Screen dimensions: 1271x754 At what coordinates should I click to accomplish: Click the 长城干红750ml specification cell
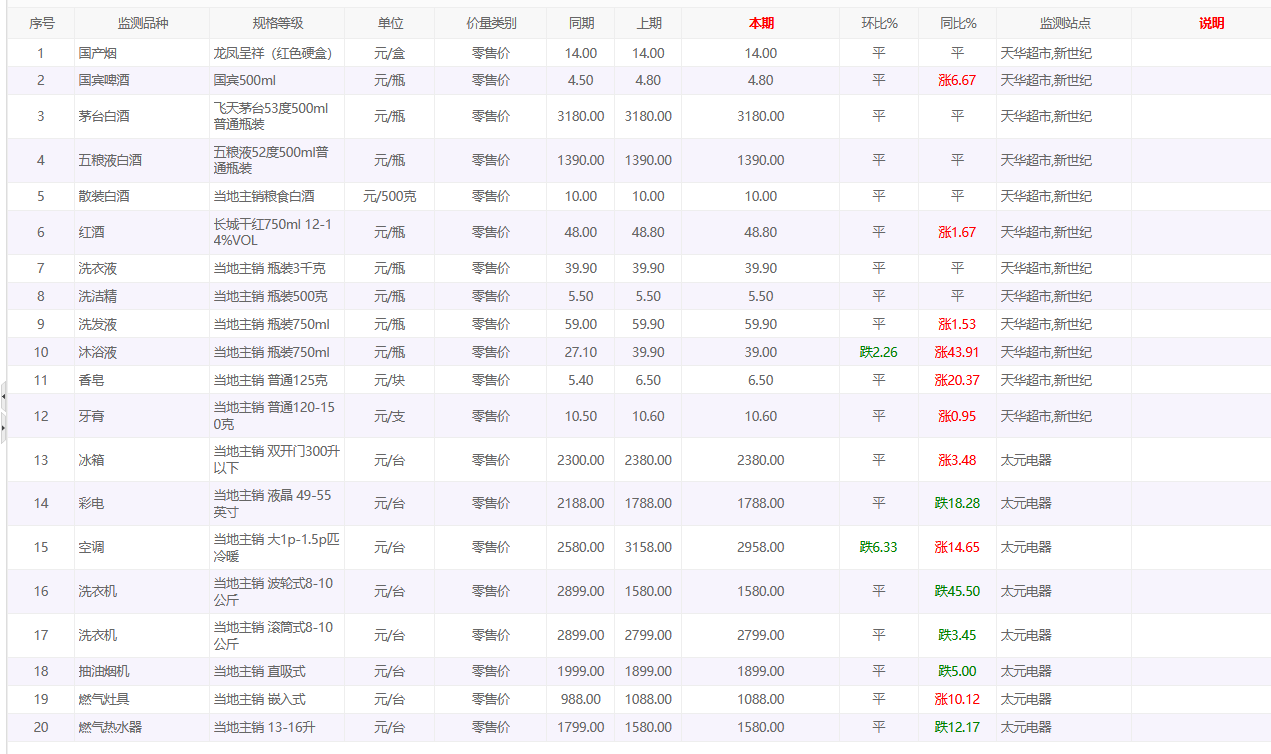coord(277,232)
